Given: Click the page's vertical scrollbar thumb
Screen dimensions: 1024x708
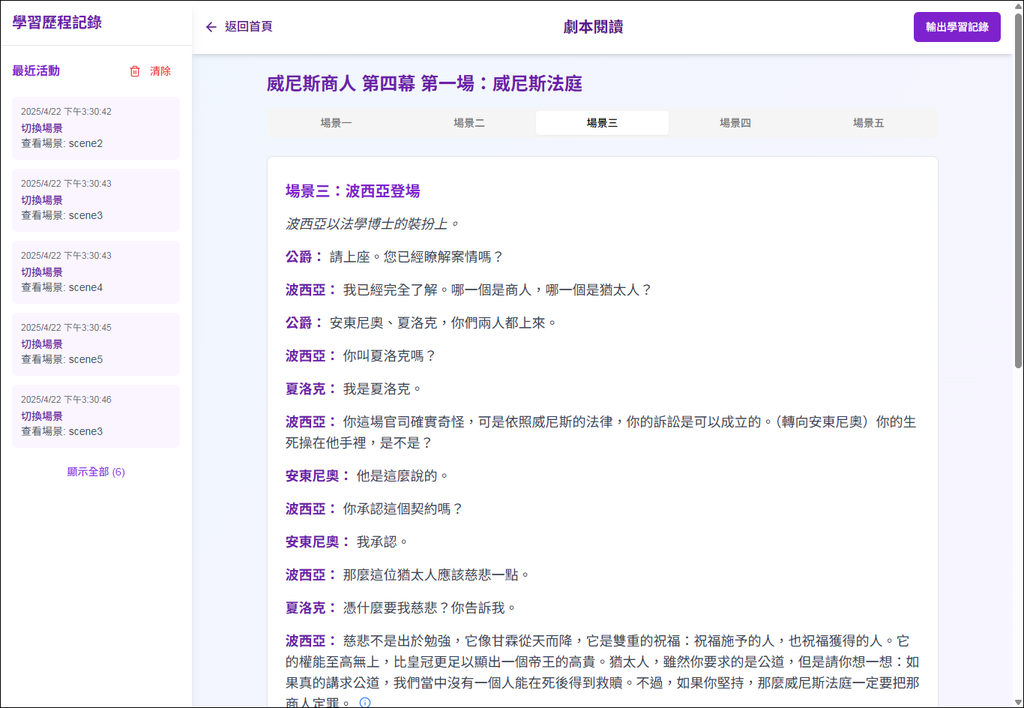Looking at the screenshot, I should tap(1018, 189).
